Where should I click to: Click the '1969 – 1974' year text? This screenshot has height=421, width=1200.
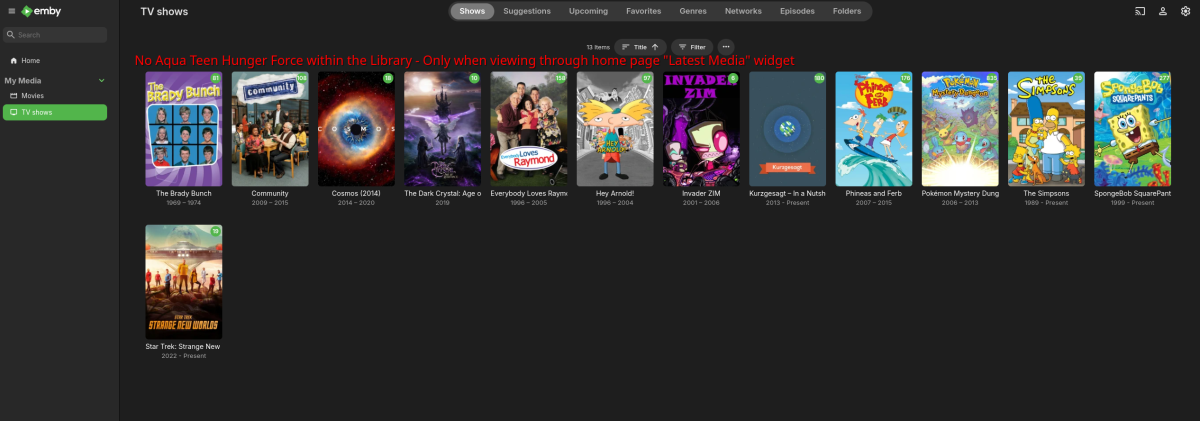(x=184, y=202)
